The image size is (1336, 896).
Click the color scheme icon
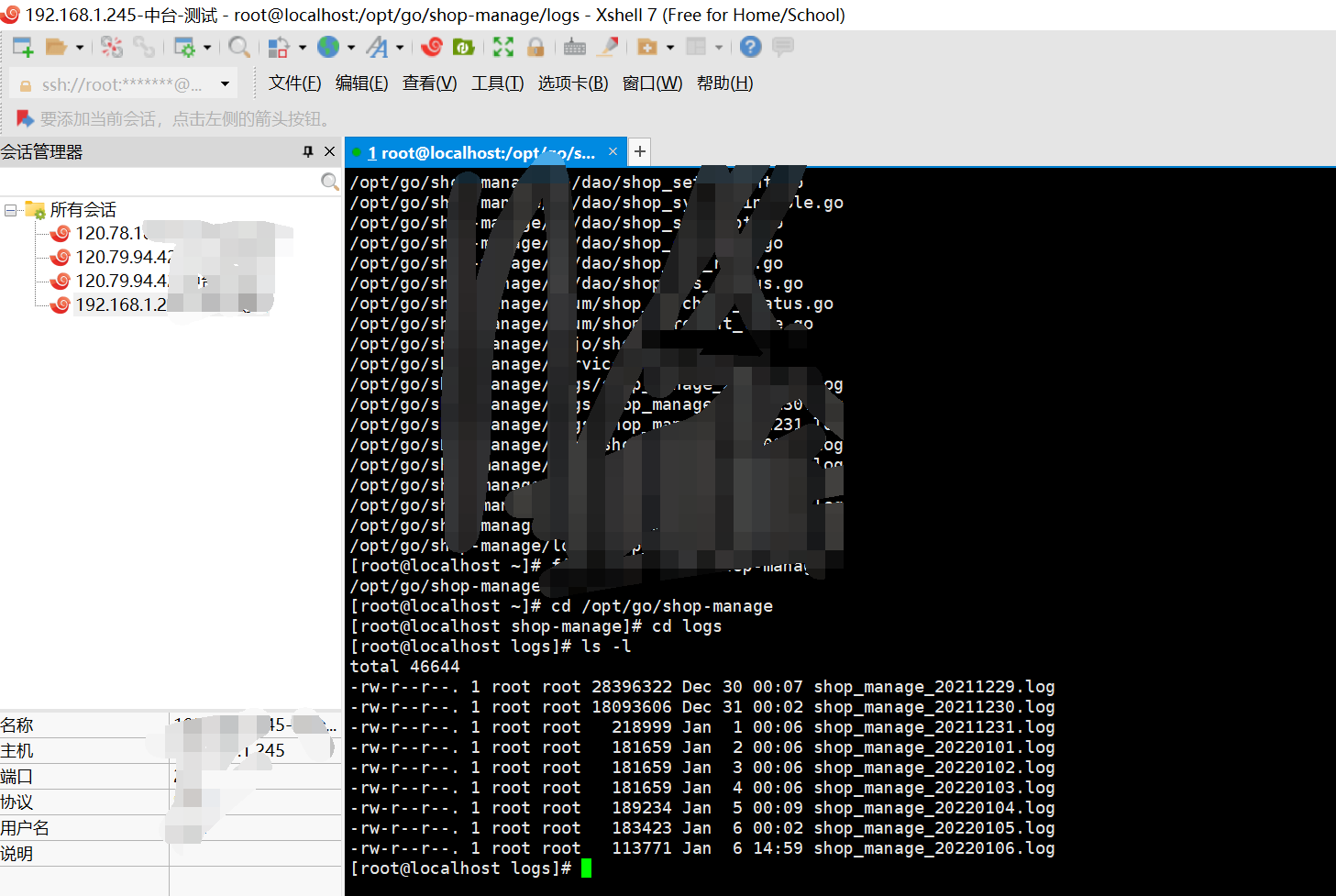(x=279, y=47)
